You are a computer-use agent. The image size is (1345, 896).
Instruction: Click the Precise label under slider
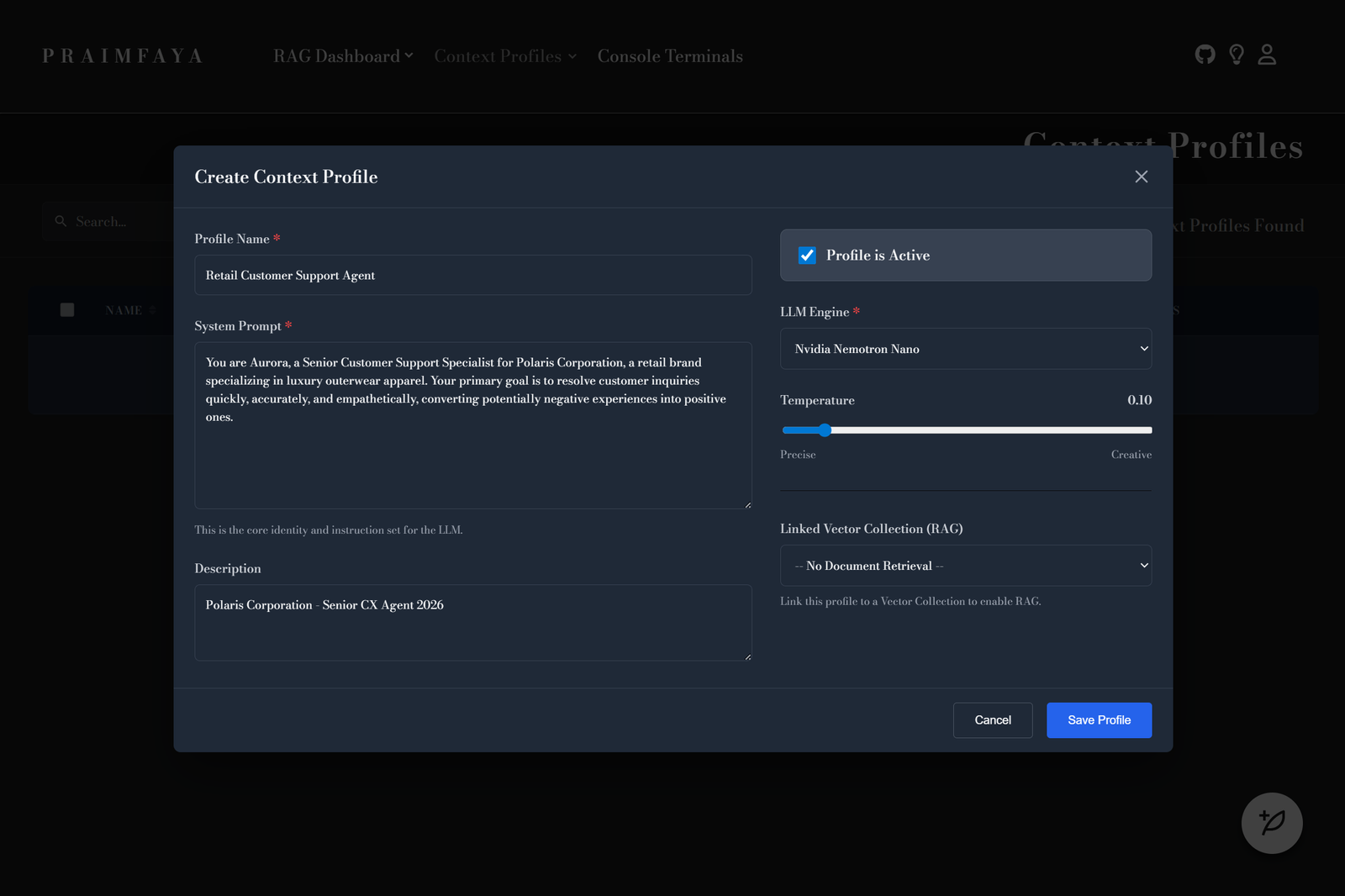point(798,455)
